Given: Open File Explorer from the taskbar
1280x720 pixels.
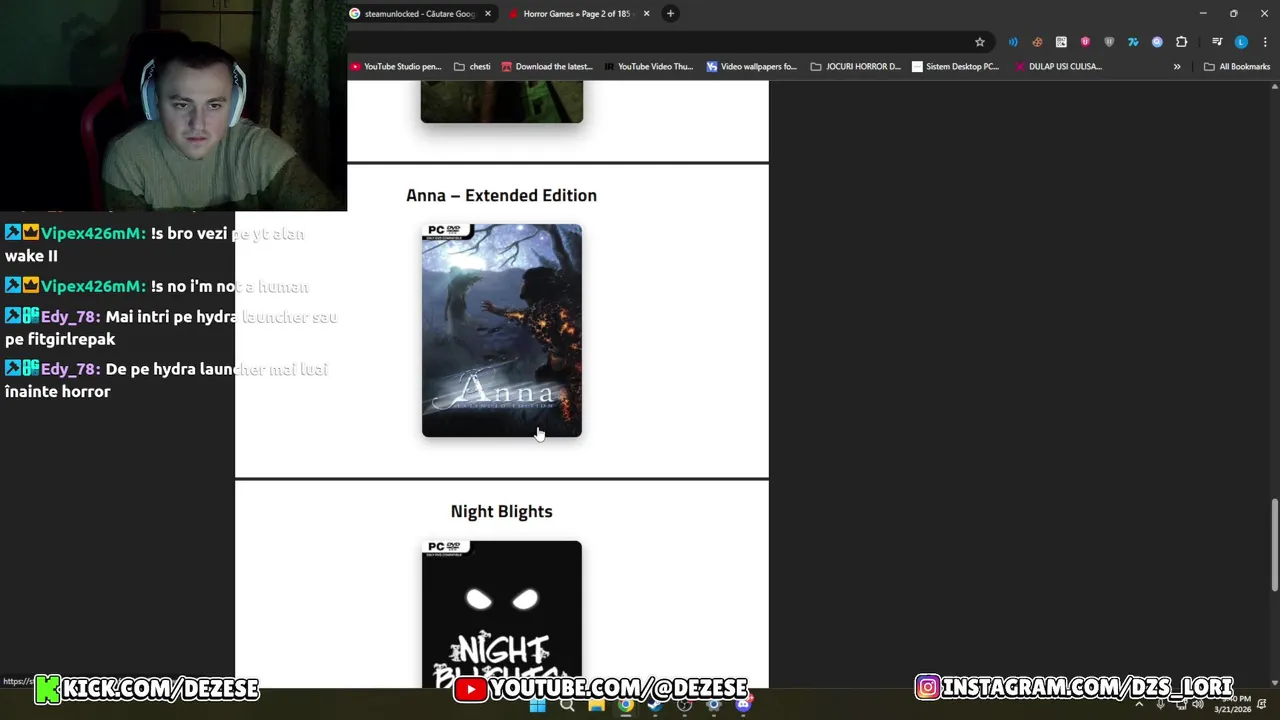Looking at the screenshot, I should (x=596, y=705).
